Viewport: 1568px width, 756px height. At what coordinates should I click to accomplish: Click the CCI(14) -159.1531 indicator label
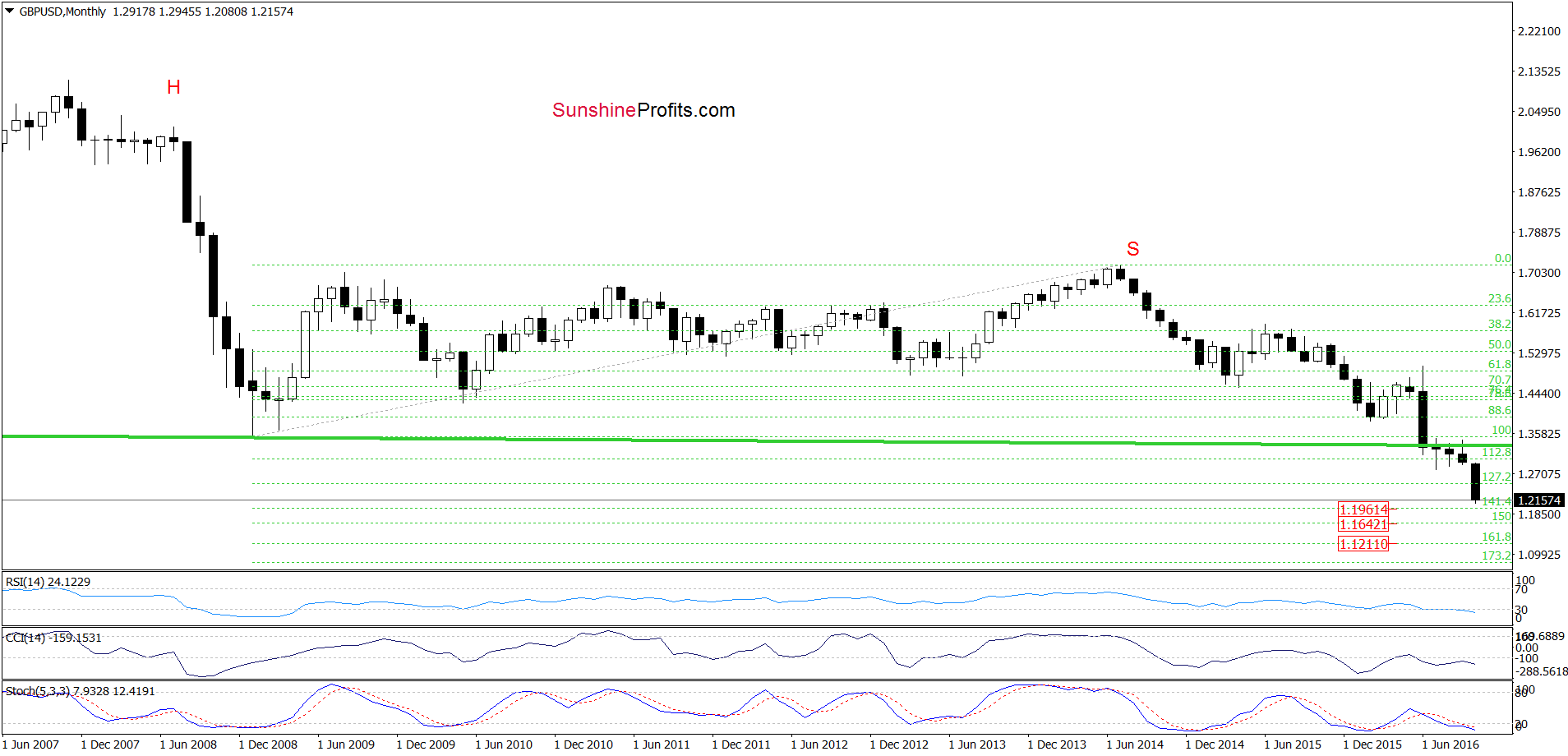tap(53, 638)
